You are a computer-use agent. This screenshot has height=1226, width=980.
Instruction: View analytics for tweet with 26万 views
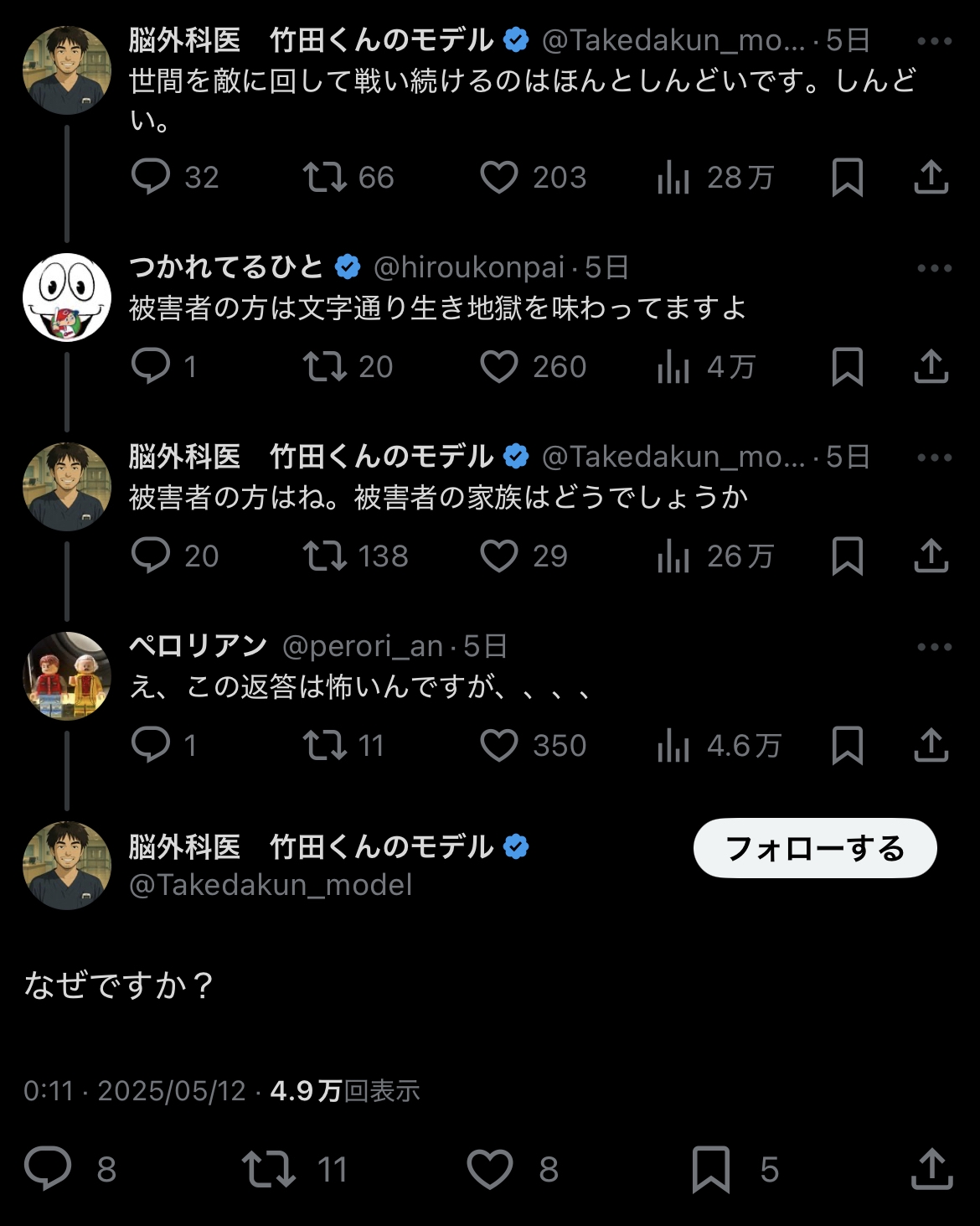click(x=673, y=556)
